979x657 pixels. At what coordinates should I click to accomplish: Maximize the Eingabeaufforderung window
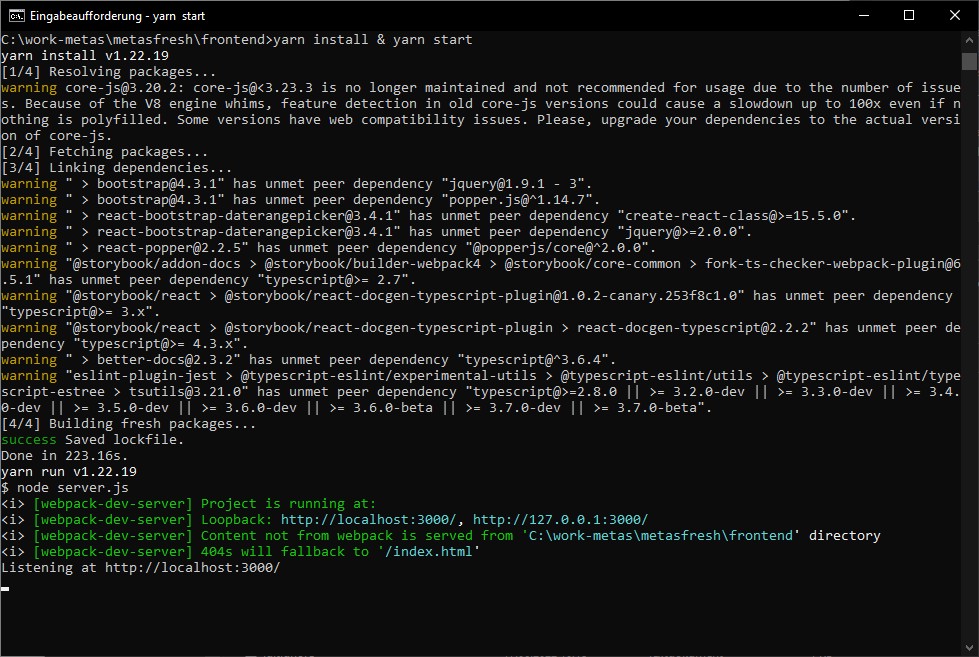click(909, 16)
